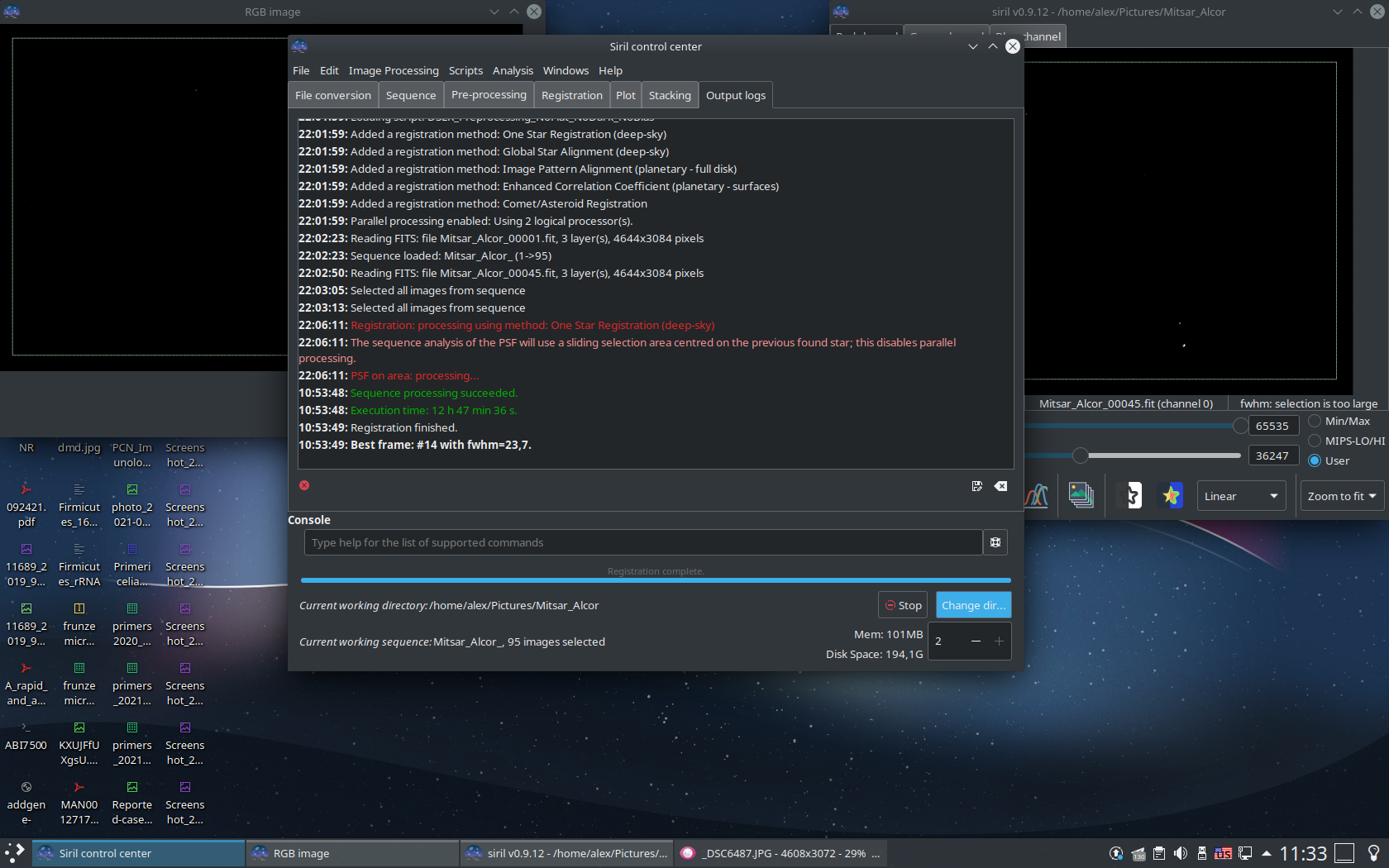Open the Image Processing menu
The height and width of the screenshot is (868, 1389).
click(394, 70)
